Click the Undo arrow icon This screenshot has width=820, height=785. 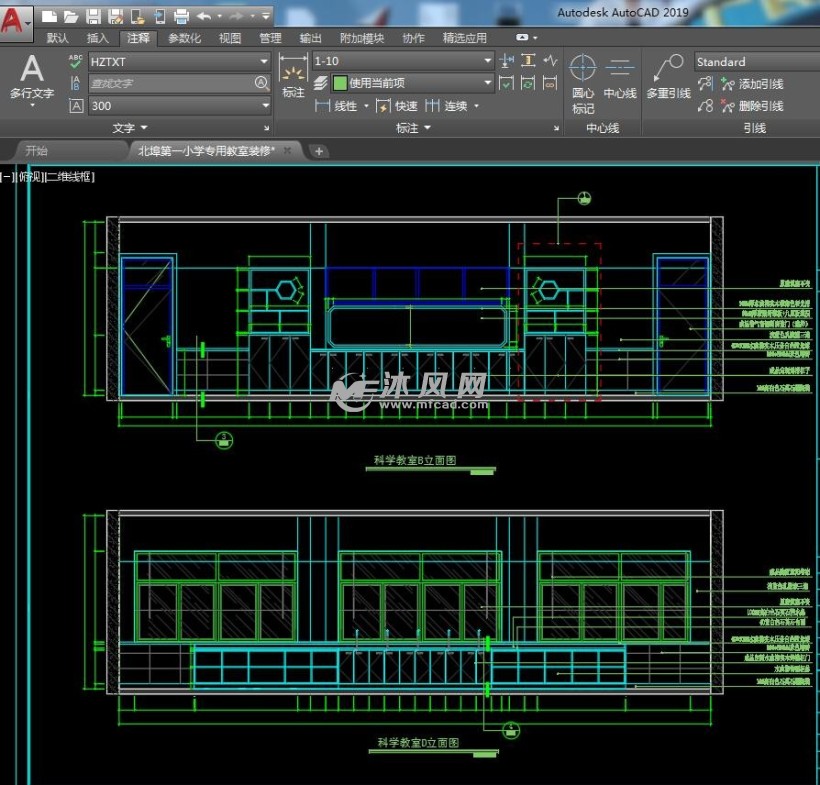[204, 16]
